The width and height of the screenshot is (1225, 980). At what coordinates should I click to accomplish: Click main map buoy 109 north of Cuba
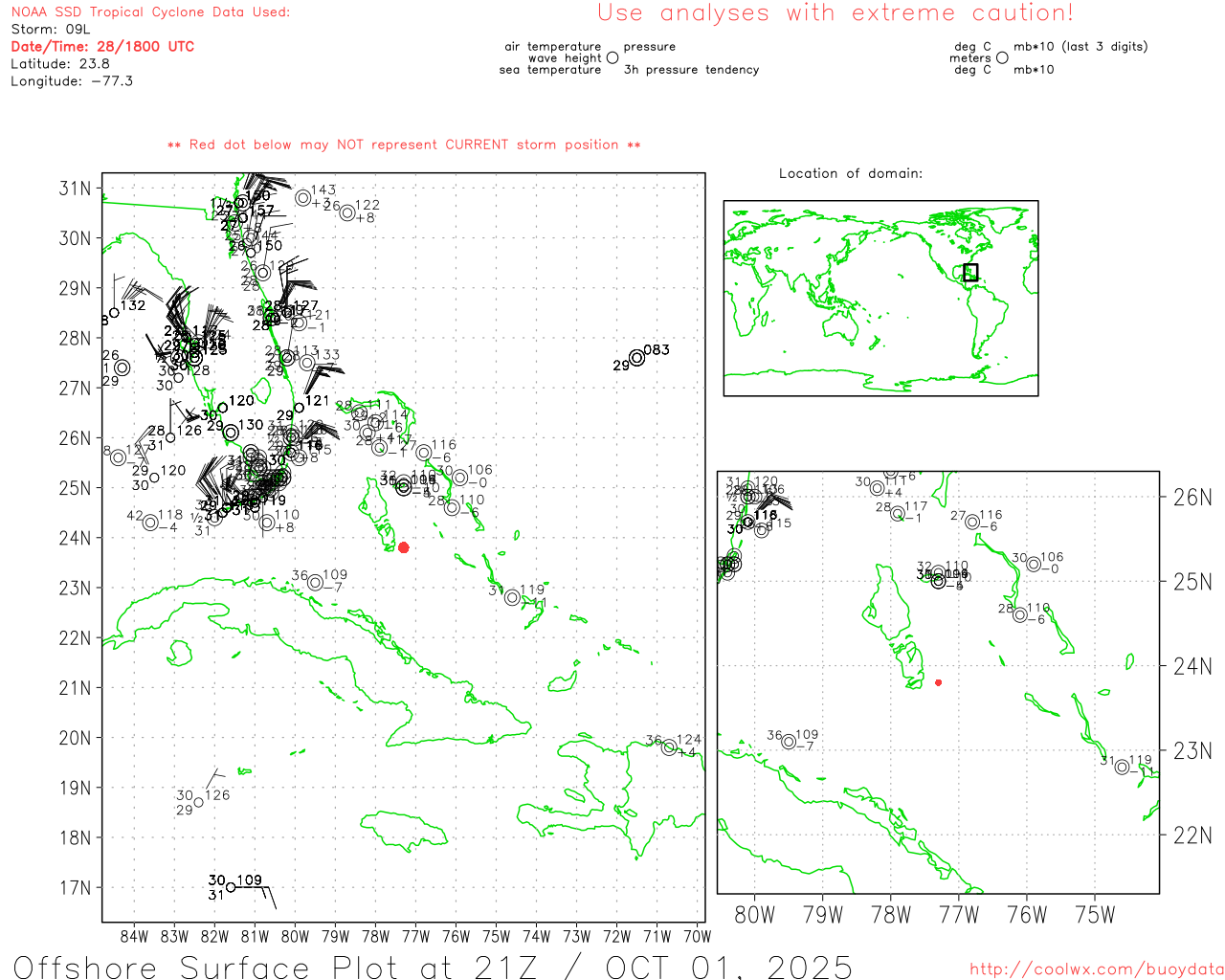pyautogui.click(x=315, y=583)
